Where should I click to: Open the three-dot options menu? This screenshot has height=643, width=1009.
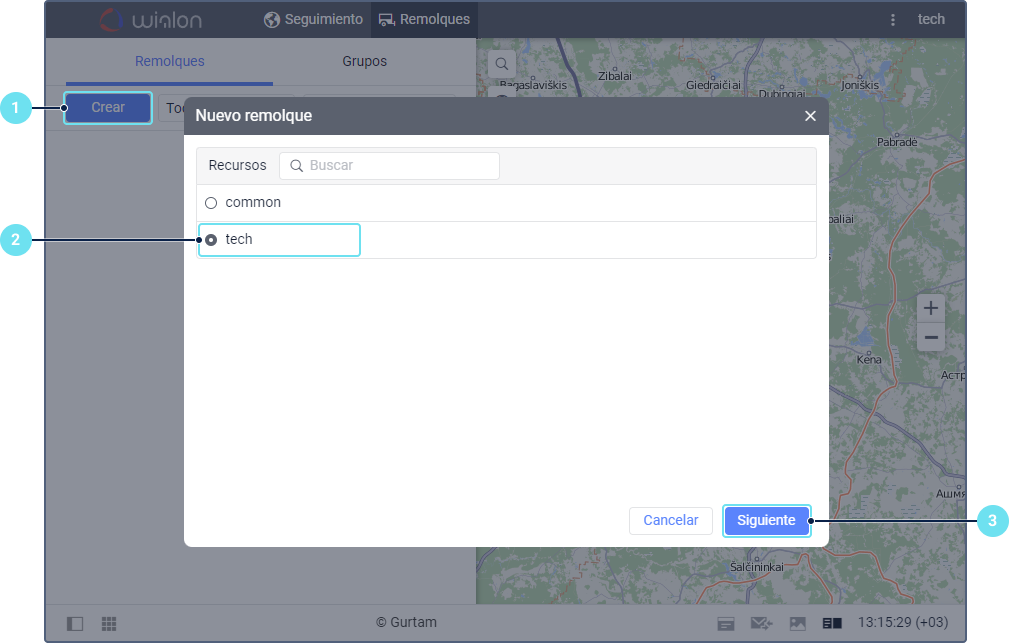tap(893, 20)
